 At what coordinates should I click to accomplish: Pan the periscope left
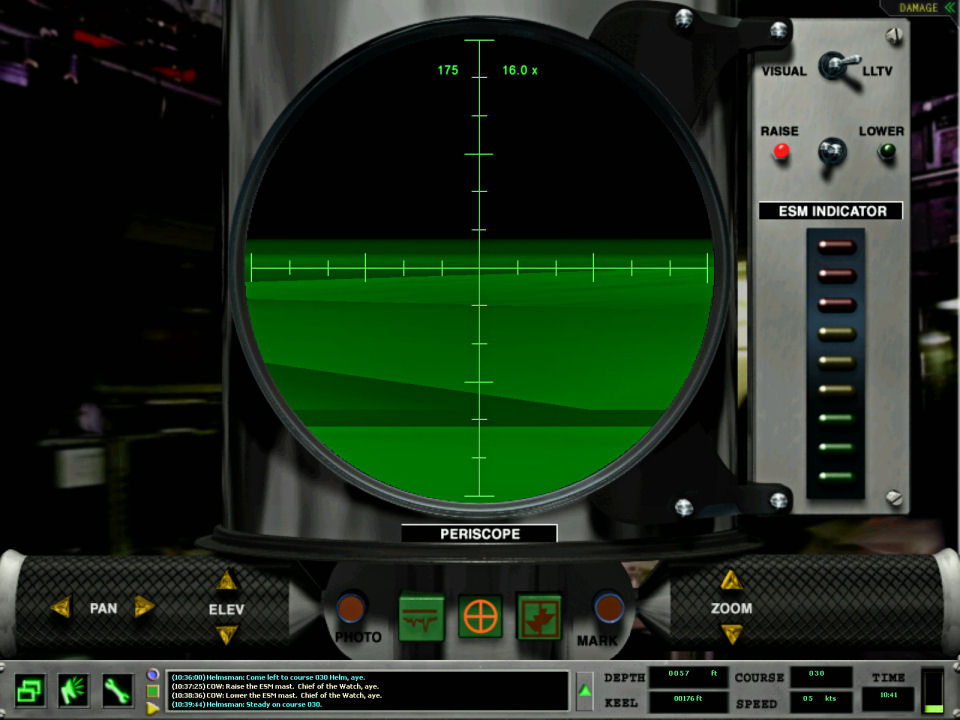click(x=61, y=607)
